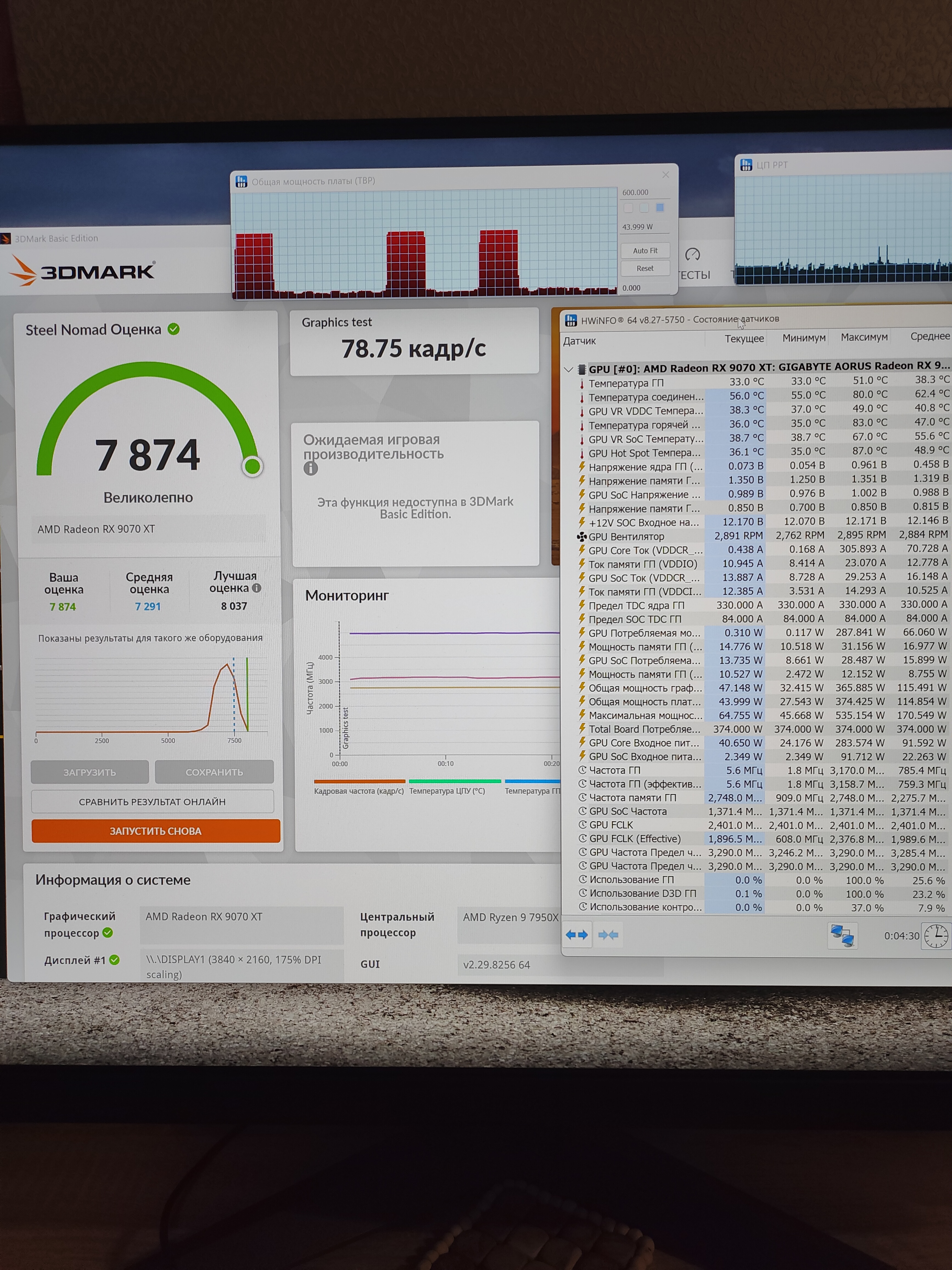Open the ТЕСТЫ tab in 3DMark

coord(694,275)
